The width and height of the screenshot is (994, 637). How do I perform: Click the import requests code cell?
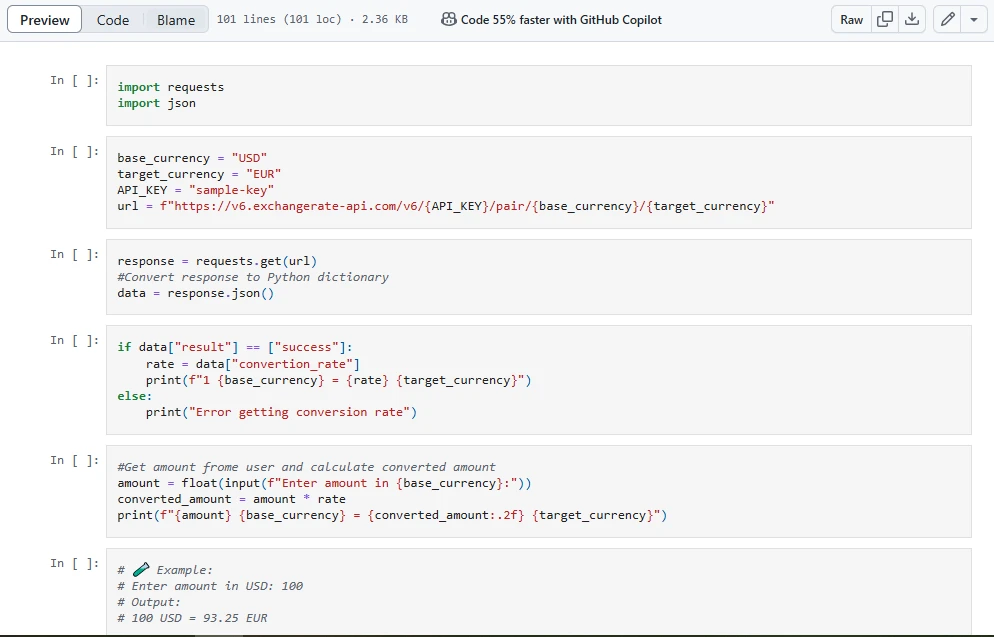[170, 87]
